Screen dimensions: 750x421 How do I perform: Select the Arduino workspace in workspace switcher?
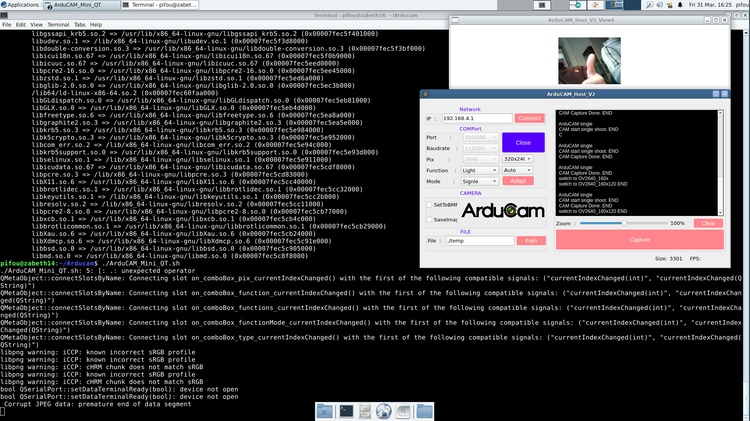(x=578, y=5)
